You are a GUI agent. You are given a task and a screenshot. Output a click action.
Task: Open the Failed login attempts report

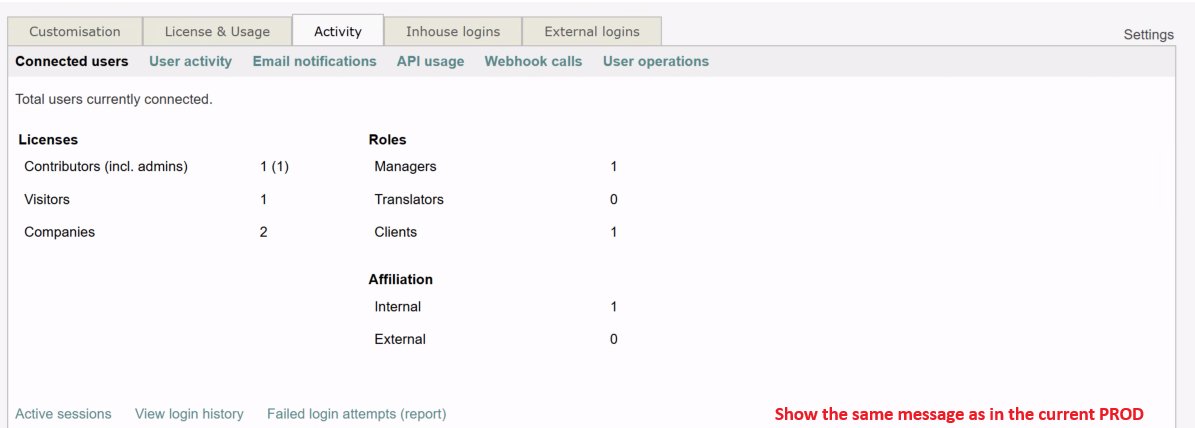coord(356,414)
